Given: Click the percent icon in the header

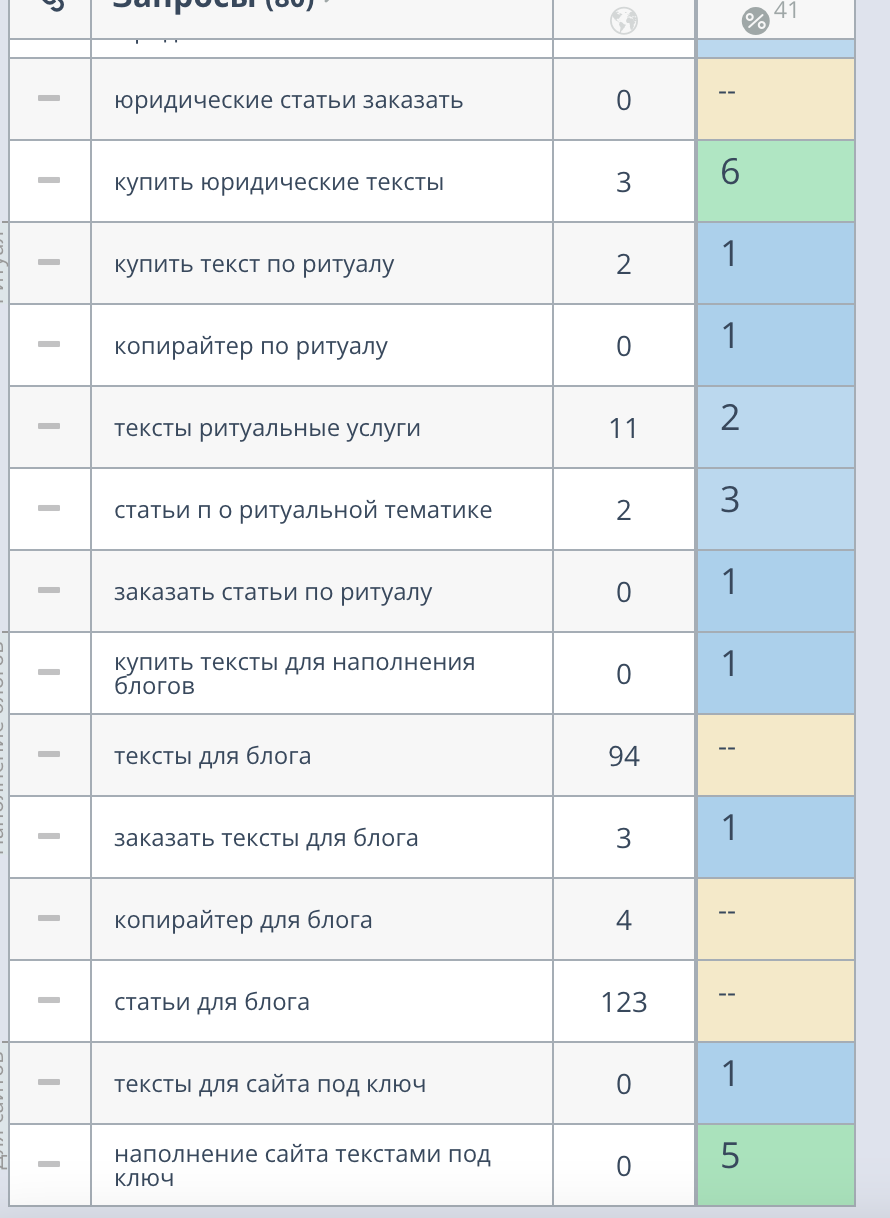Looking at the screenshot, I should click(756, 20).
